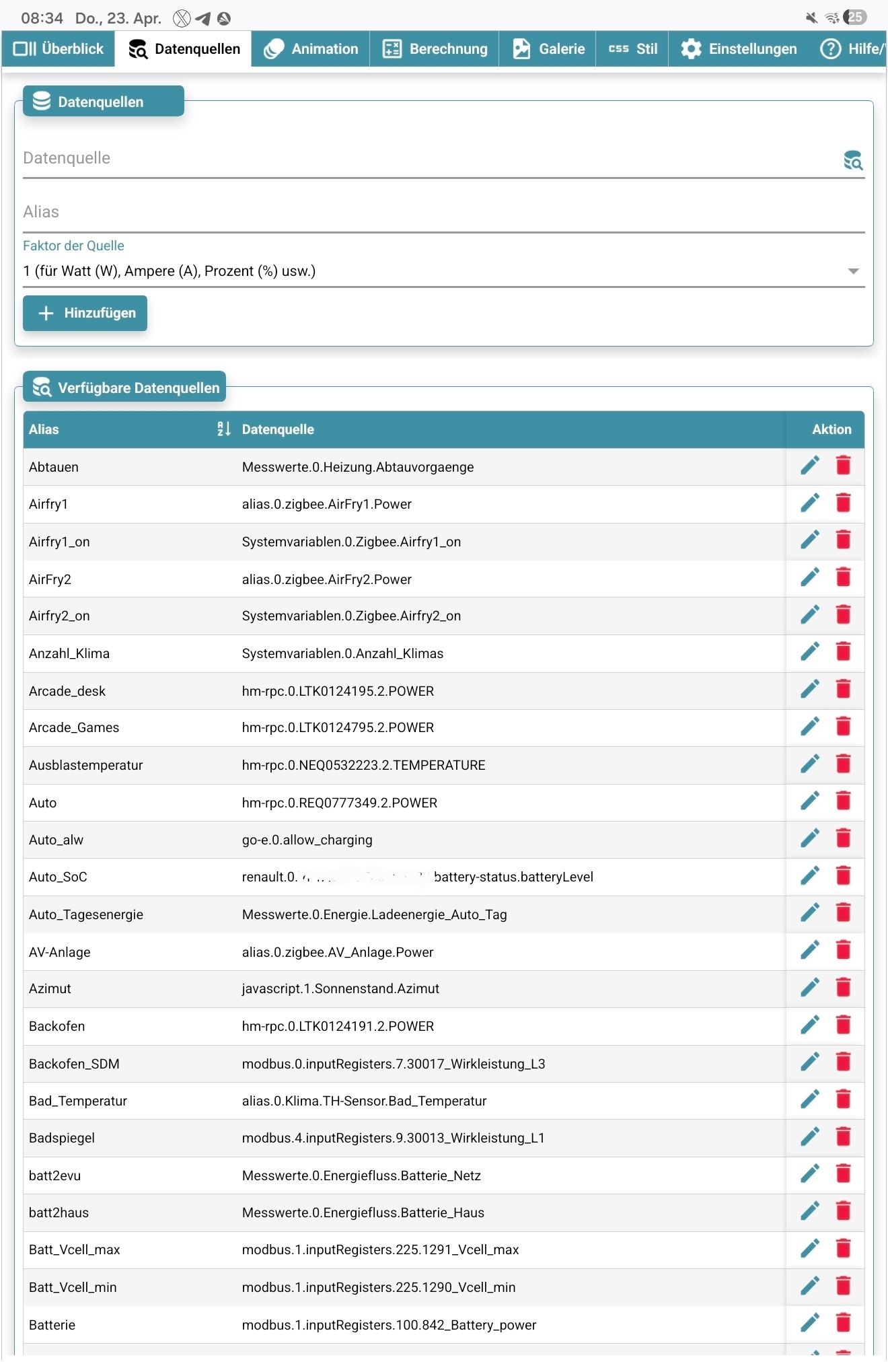Go to the Einstellungen tab

point(739,49)
